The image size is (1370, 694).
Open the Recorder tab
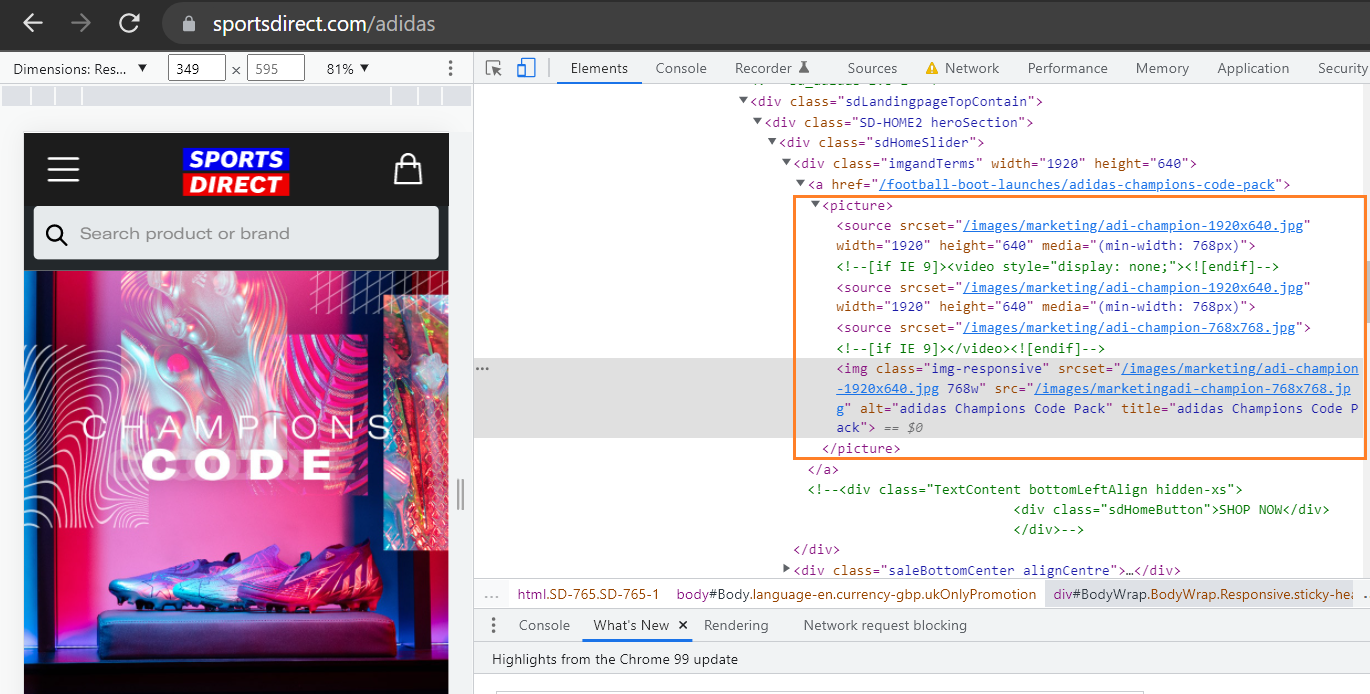[772, 68]
